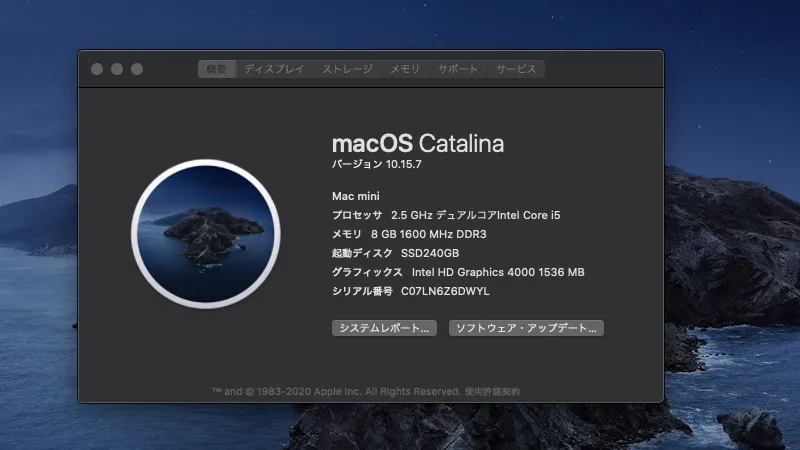Switch to the 概要 tab

click(217, 69)
